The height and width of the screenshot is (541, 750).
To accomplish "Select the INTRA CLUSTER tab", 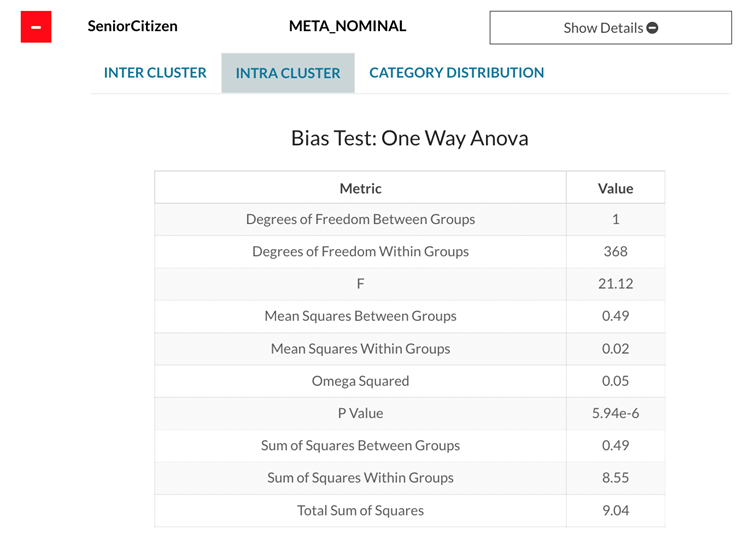I will [x=288, y=73].
